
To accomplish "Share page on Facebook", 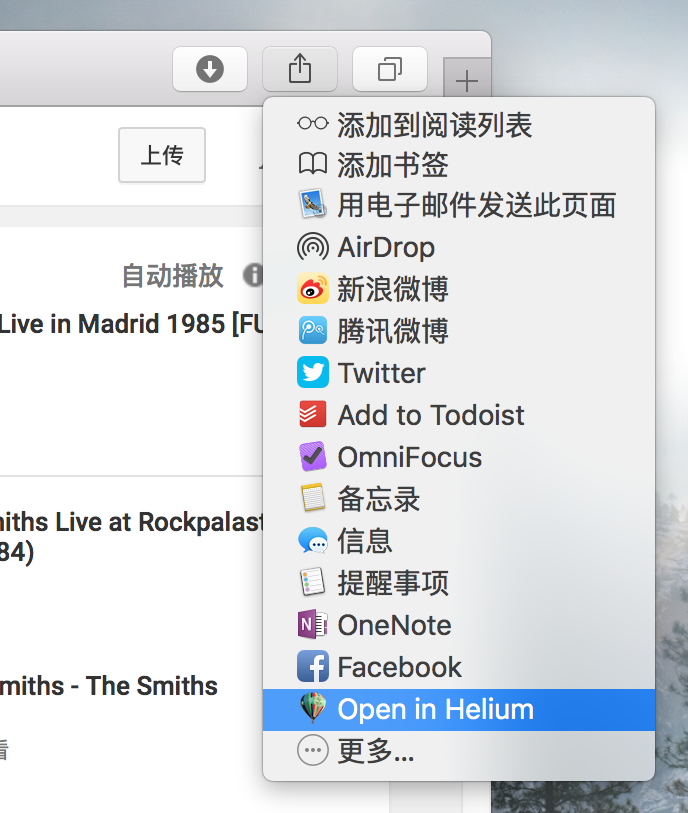I will point(459,667).
